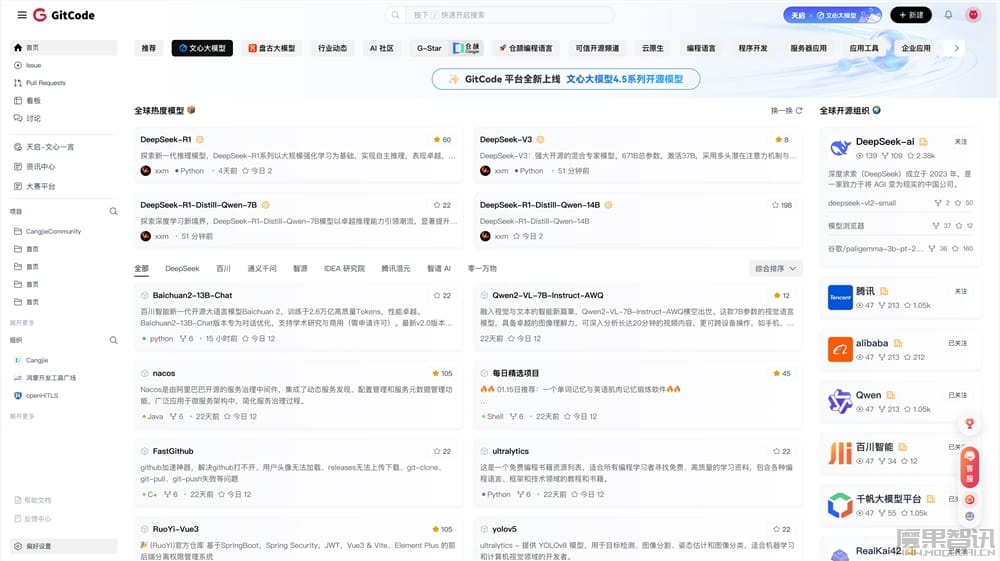
Task: Select the 仓颉编程语言 category tab
Action: (x=526, y=48)
